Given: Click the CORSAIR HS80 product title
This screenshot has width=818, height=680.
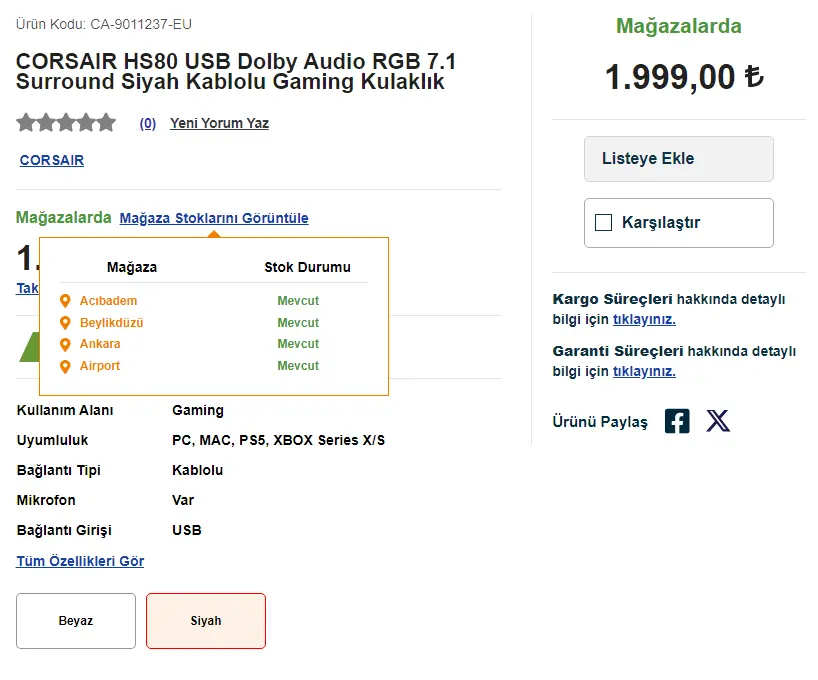Looking at the screenshot, I should click(236, 71).
